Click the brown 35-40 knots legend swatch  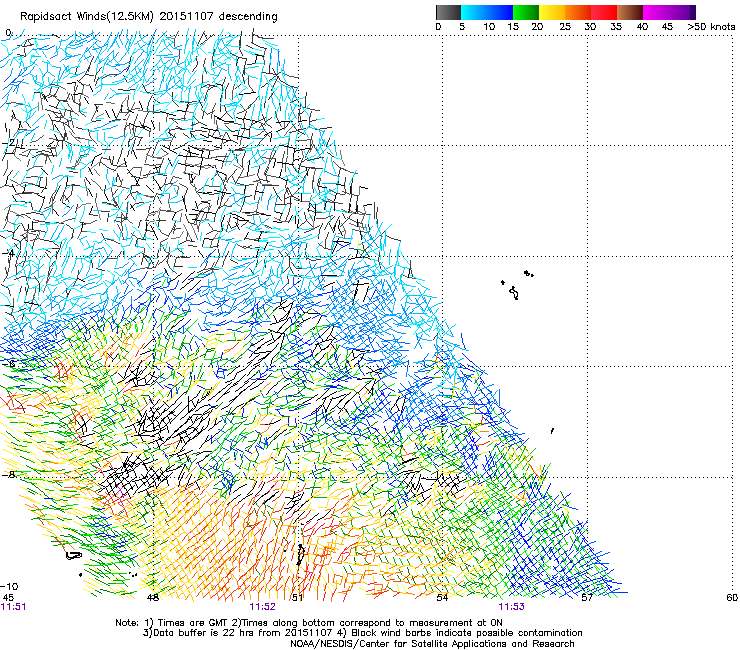630,12
